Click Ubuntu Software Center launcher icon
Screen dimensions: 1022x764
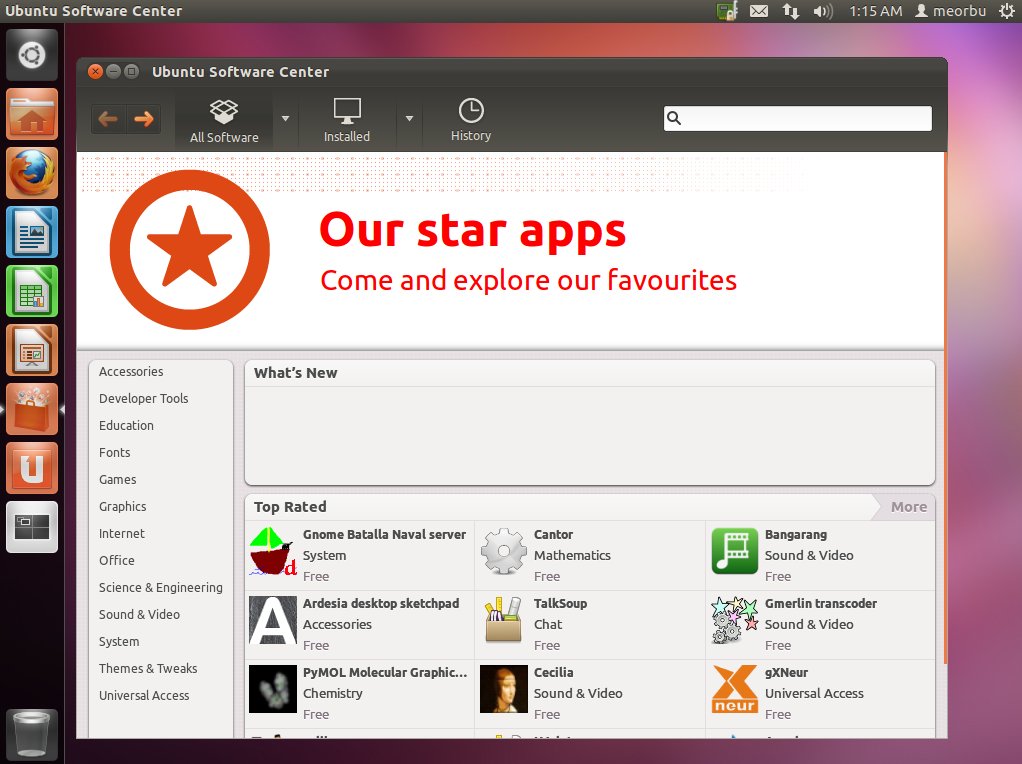click(32, 409)
